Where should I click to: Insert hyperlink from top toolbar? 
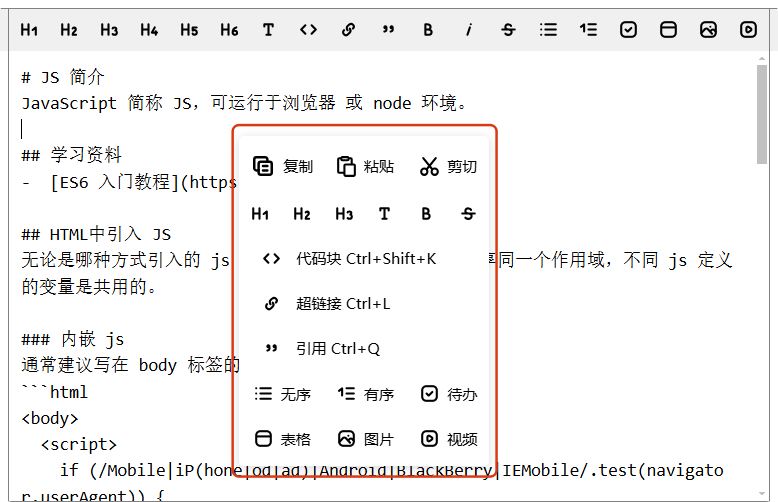pyautogui.click(x=348, y=30)
